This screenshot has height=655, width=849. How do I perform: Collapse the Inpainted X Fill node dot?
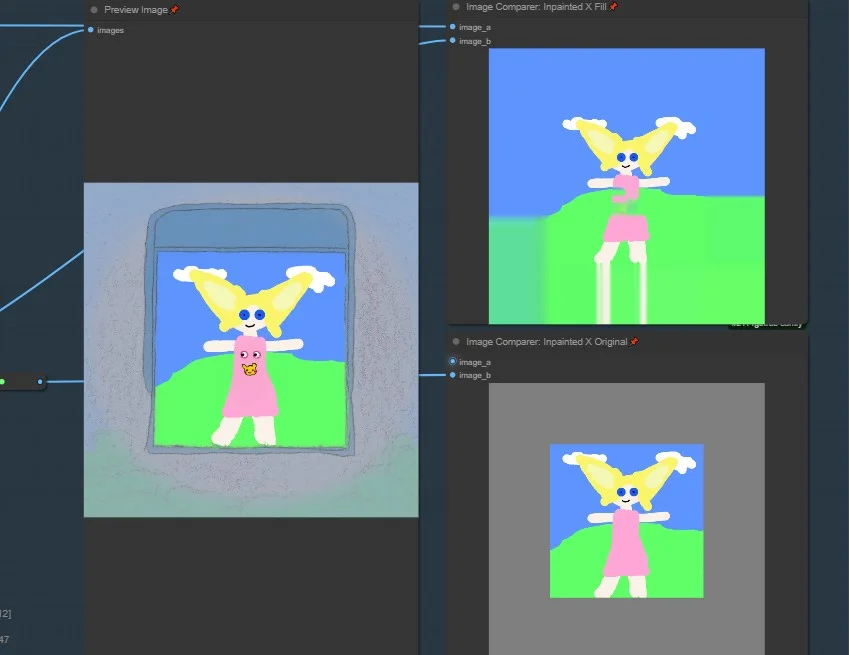[x=456, y=7]
